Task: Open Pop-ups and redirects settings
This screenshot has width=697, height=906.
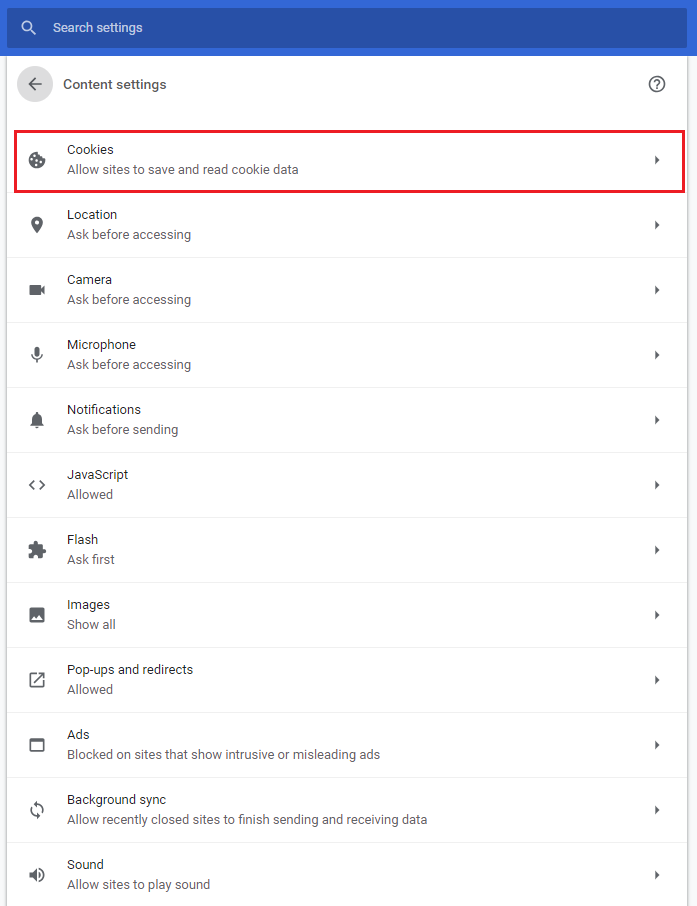Action: coord(347,680)
